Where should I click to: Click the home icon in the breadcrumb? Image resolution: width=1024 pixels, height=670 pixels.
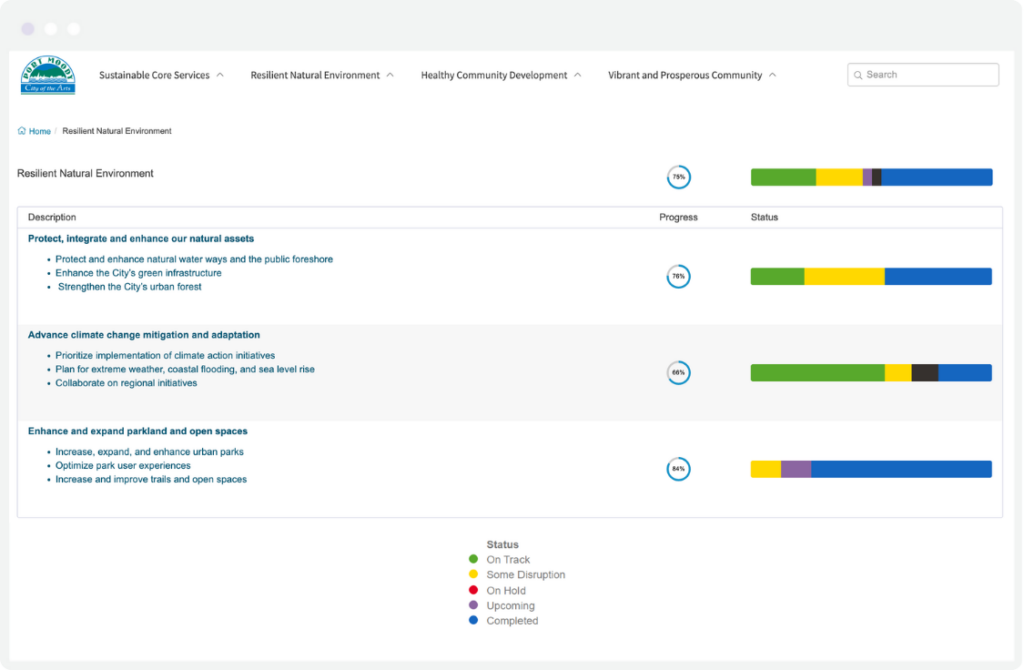click(22, 131)
